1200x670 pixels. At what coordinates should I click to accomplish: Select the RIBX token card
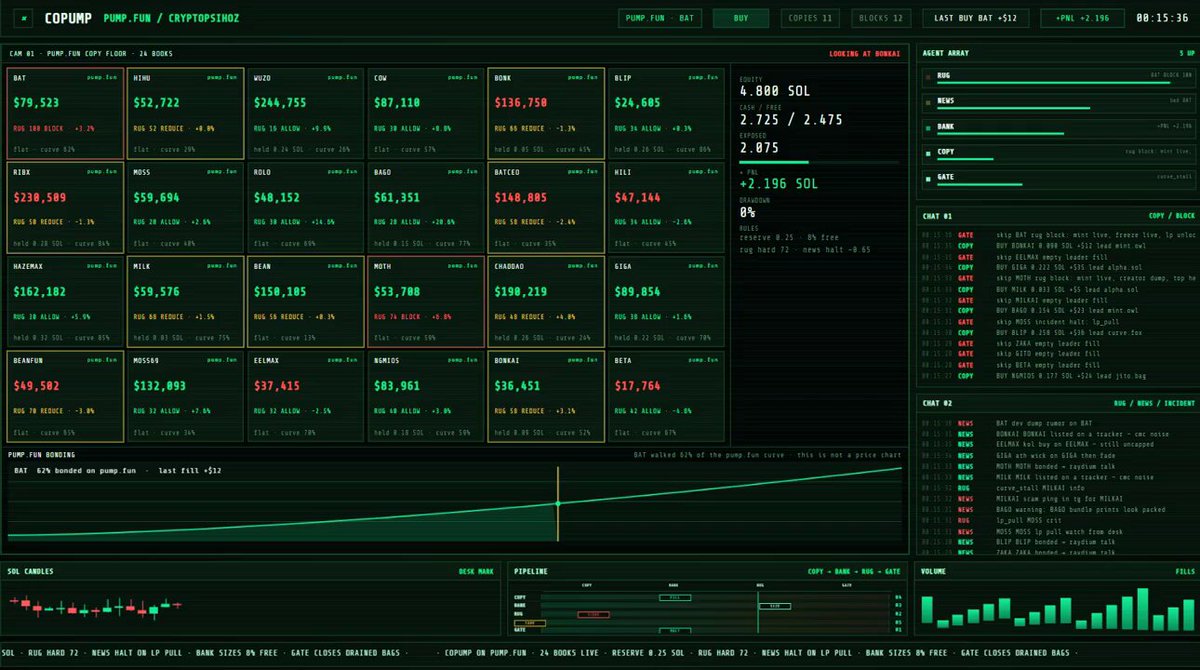pos(65,207)
